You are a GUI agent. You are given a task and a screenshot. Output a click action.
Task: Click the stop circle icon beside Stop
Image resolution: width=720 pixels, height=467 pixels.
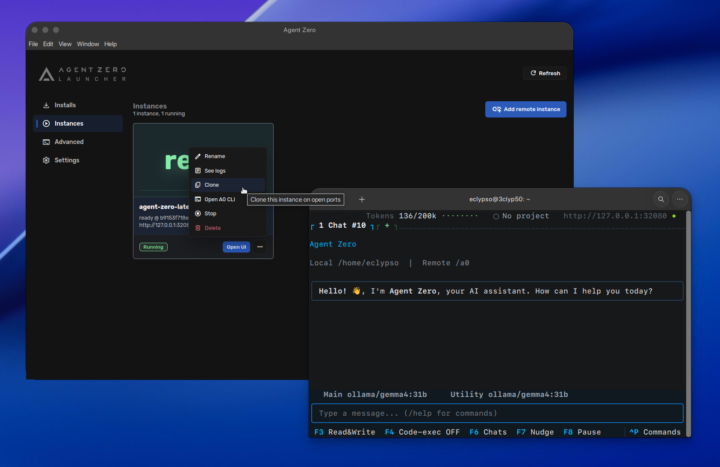click(198, 214)
